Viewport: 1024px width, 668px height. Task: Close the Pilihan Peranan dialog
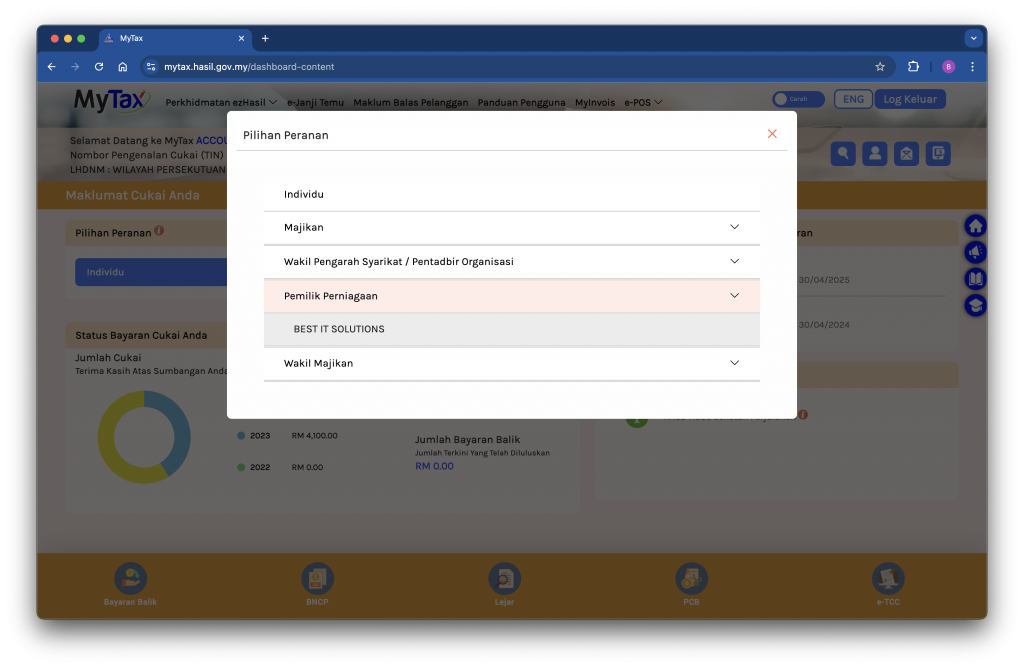point(772,134)
